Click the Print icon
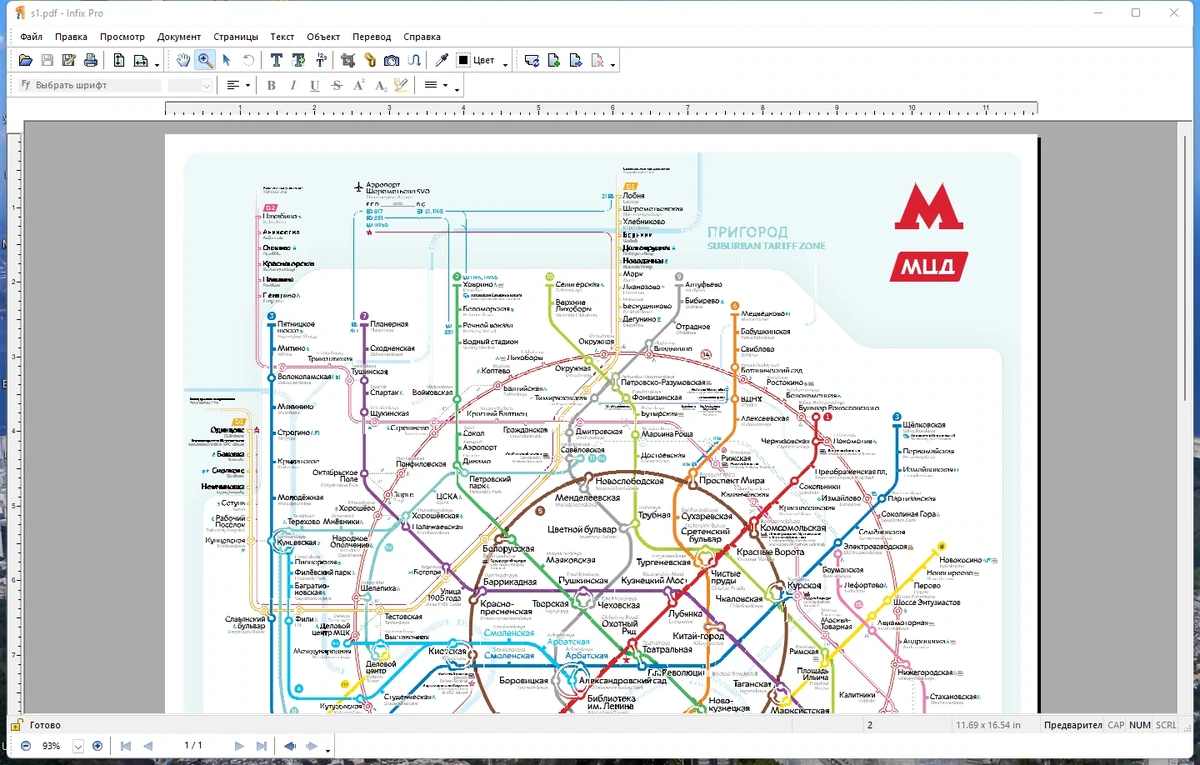 (x=90, y=61)
